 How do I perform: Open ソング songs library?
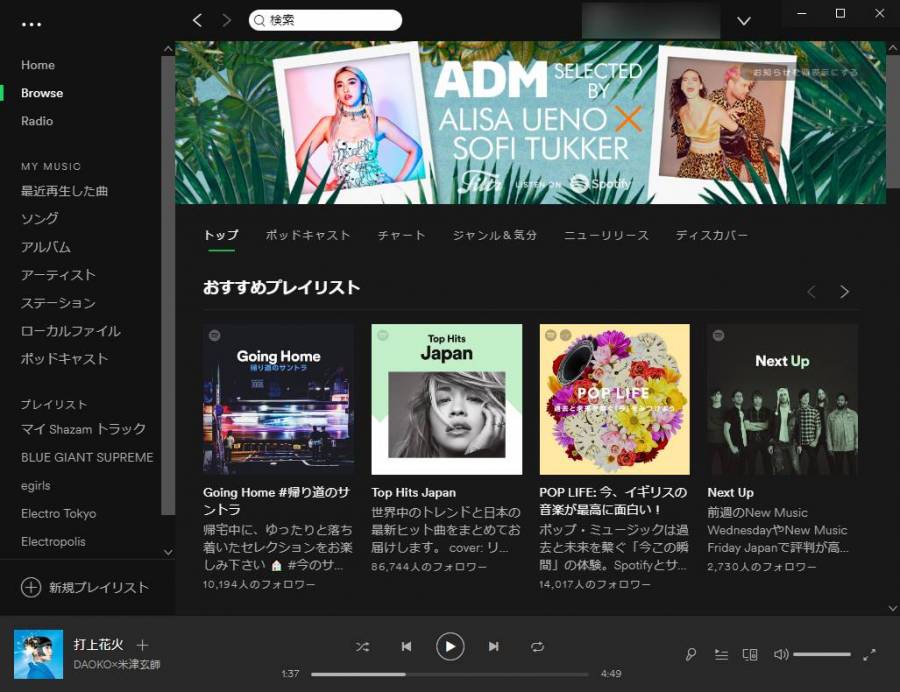(x=40, y=219)
